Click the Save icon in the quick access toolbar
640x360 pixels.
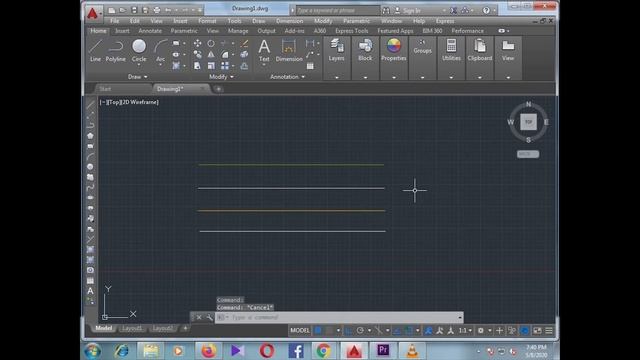click(134, 10)
